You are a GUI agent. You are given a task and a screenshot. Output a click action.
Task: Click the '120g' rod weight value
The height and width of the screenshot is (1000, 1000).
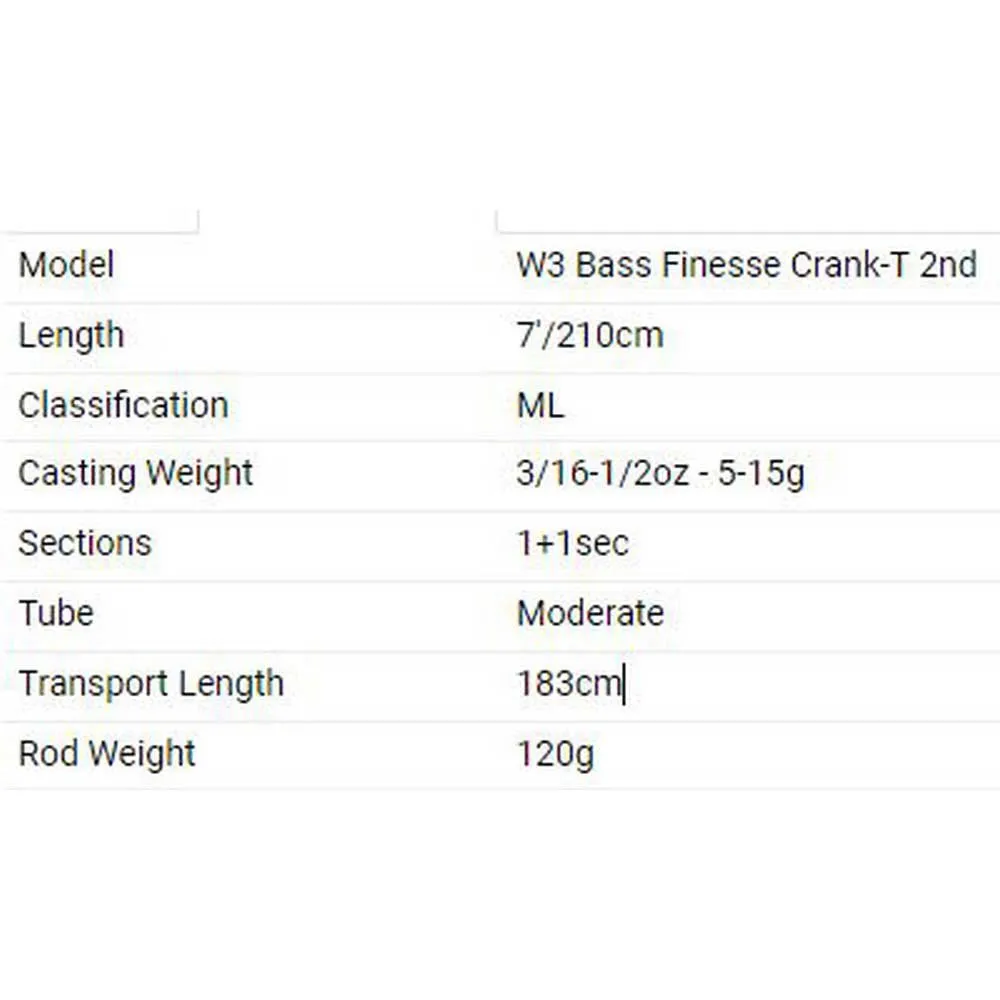pos(555,753)
